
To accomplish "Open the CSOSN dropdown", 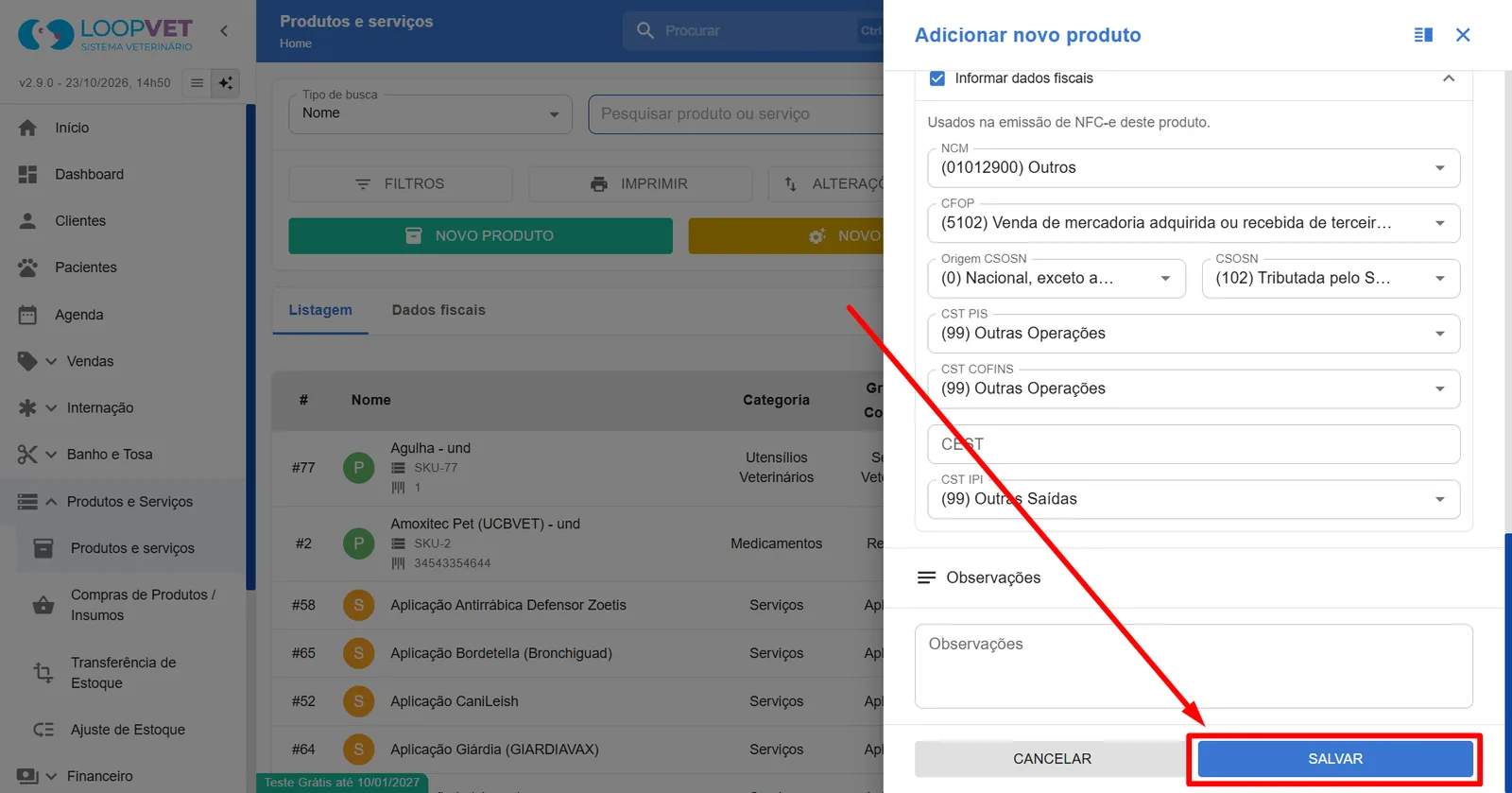I will [1331, 279].
